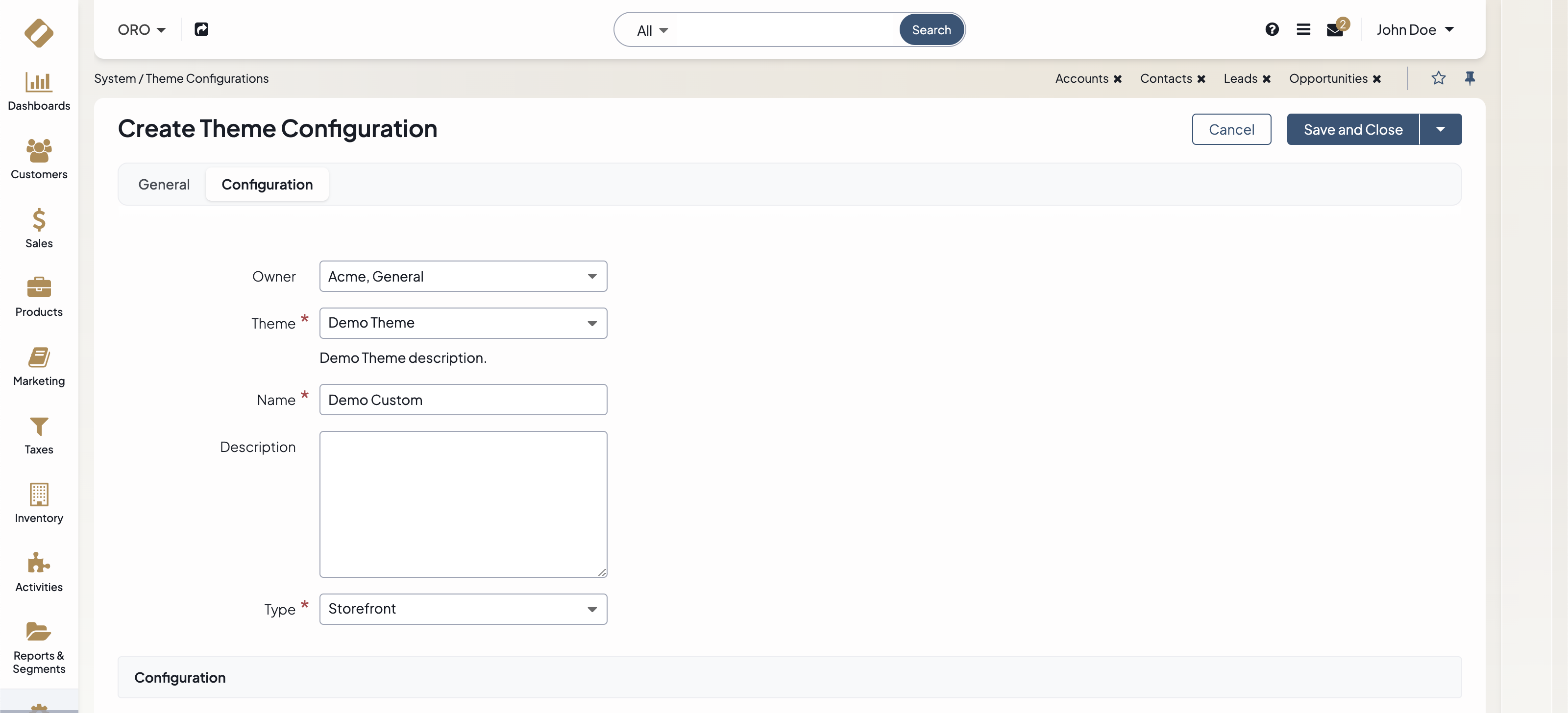Click the help question mark icon
Viewport: 1568px width, 713px height.
[1272, 29]
